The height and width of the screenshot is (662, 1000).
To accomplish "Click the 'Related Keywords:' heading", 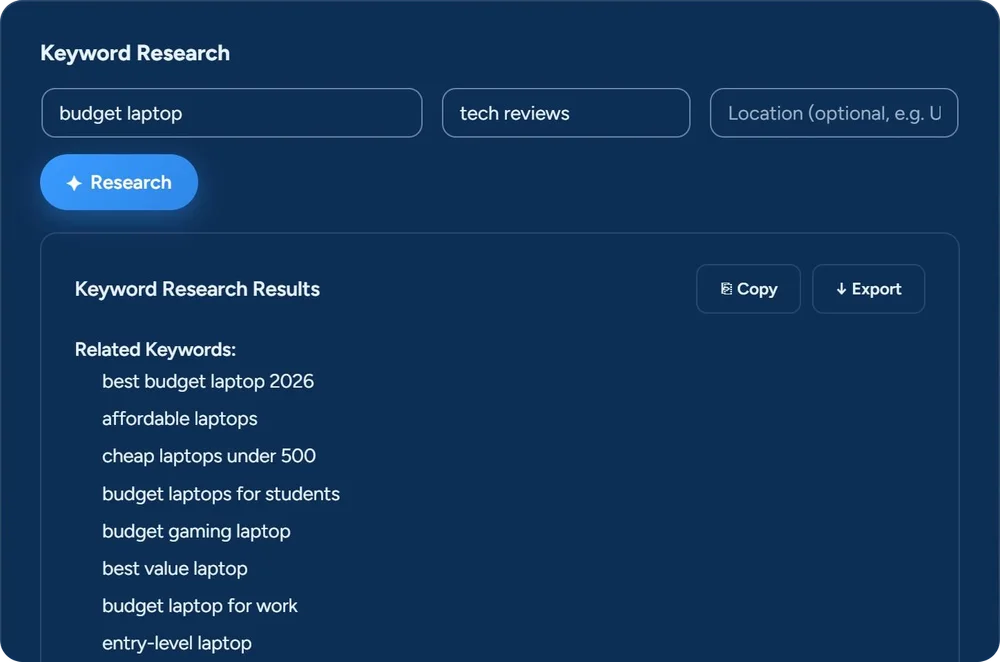I will 155,349.
